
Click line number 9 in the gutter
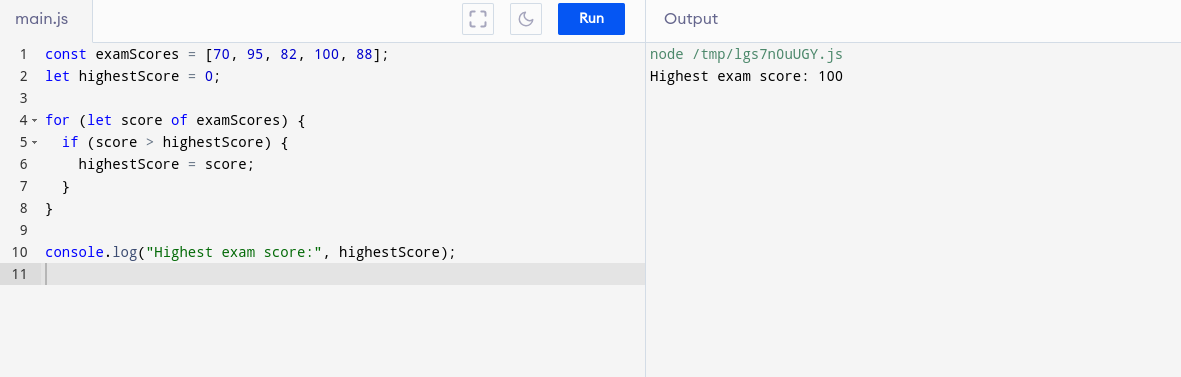point(23,230)
